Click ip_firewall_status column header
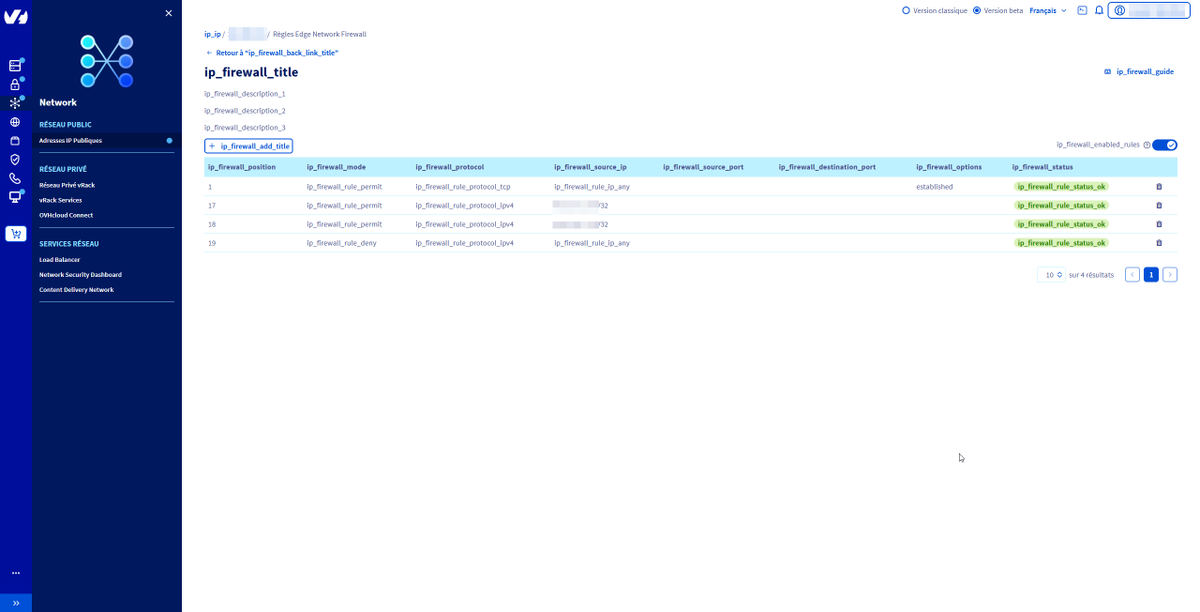The image size is (1200, 612). pyautogui.click(x=1042, y=167)
